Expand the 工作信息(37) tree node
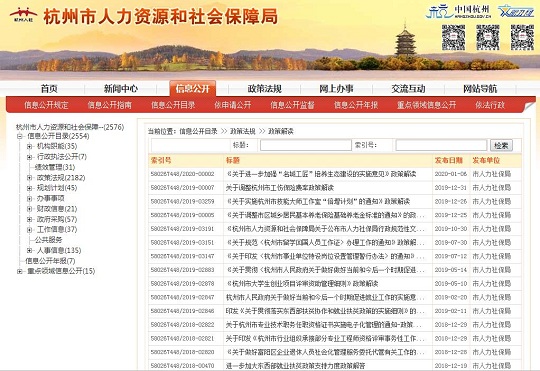This screenshot has height=371, width=540. pos(29,230)
